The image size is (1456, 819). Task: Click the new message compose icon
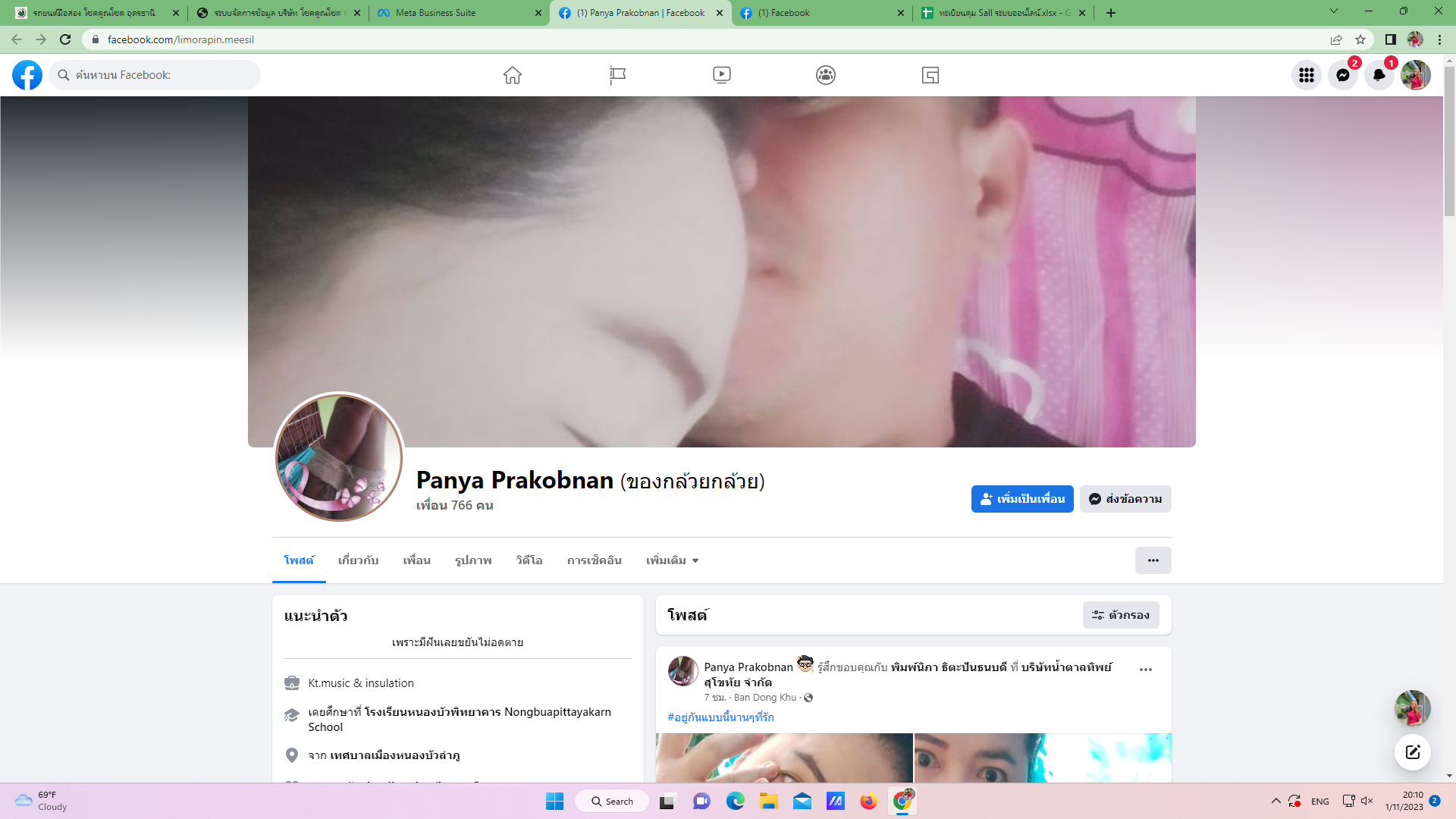(x=1412, y=752)
